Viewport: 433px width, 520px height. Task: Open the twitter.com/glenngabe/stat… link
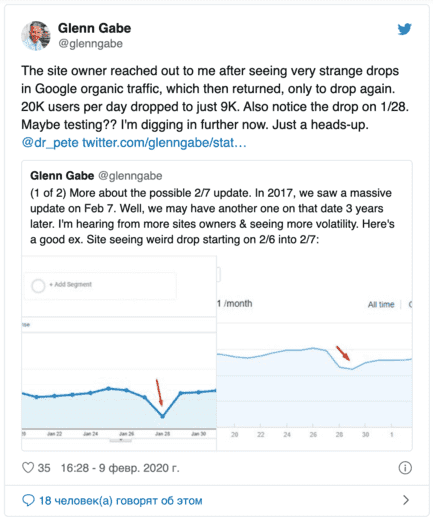[x=164, y=143]
